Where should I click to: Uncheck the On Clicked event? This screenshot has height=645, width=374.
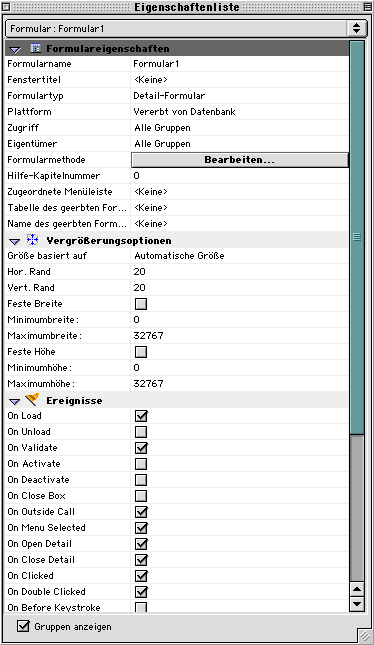(x=141, y=576)
